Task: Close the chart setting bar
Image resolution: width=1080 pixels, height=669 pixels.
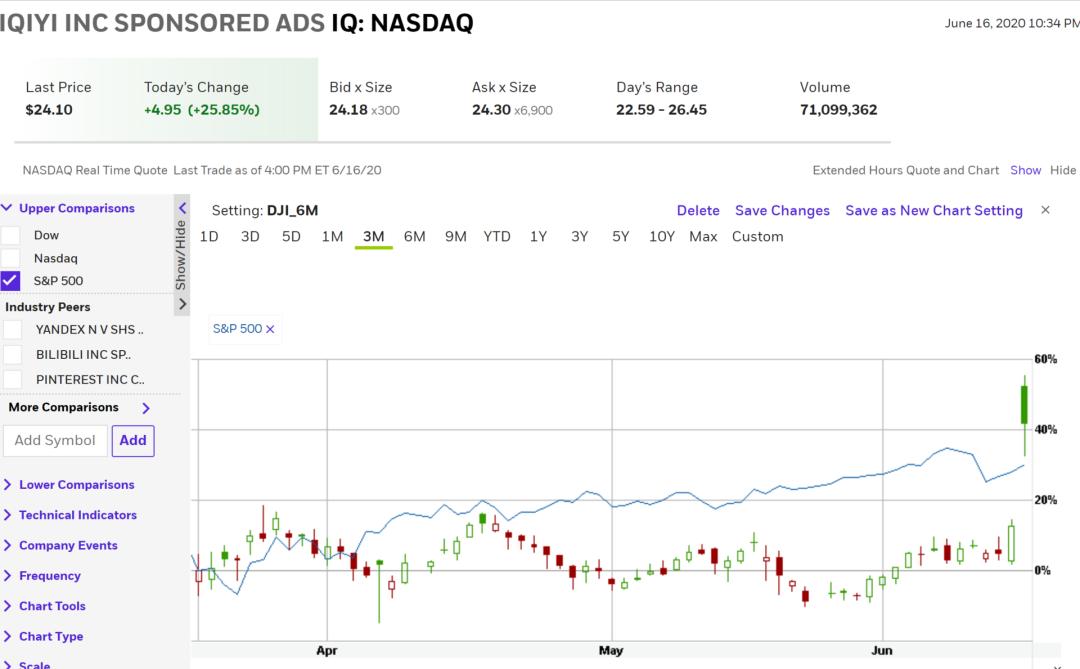Action: [1045, 210]
